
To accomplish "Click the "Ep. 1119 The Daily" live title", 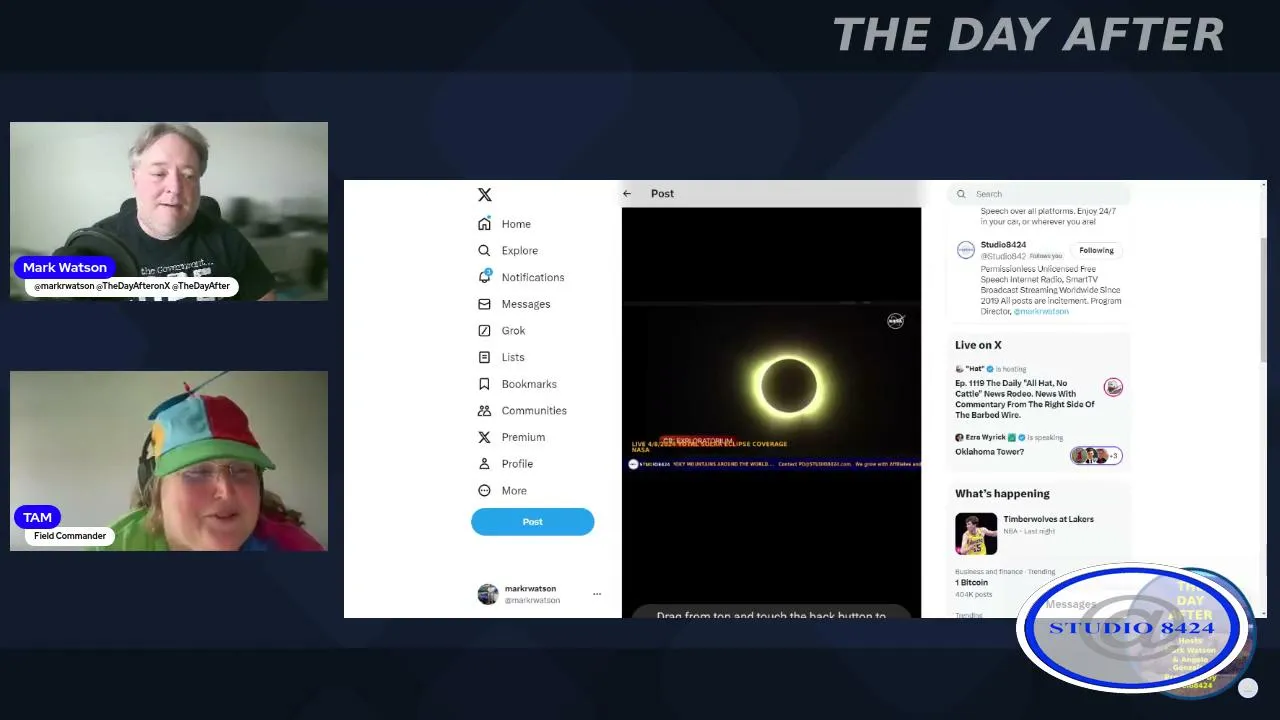I will pyautogui.click(x=1024, y=399).
